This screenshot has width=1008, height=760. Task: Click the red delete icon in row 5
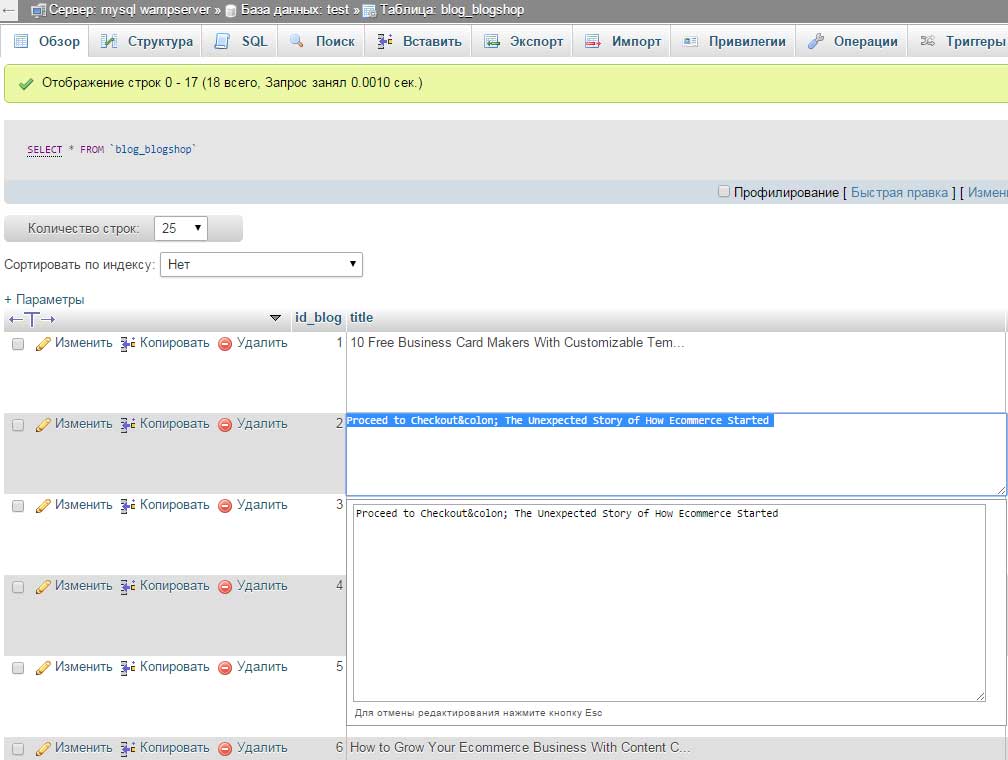click(x=225, y=668)
